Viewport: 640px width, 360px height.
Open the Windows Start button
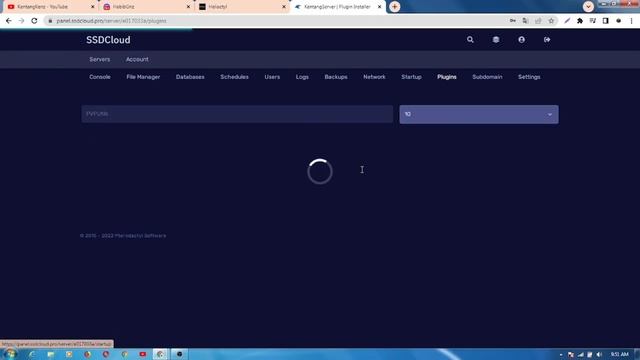[x=10, y=354]
